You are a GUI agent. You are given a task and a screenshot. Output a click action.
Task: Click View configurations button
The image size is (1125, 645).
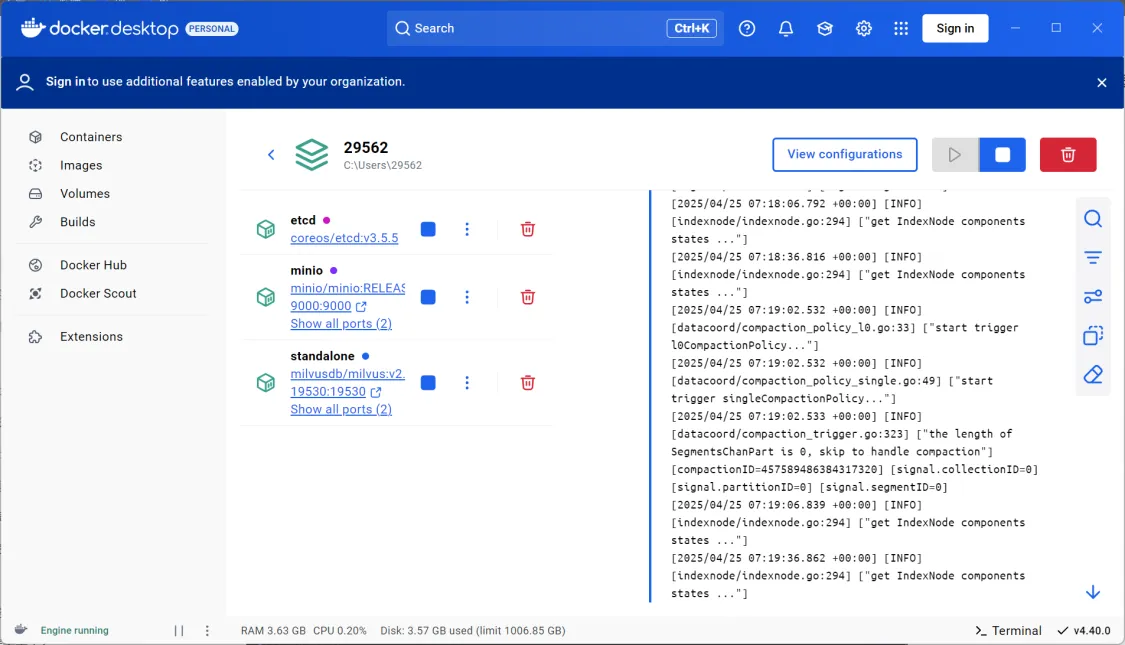pyautogui.click(x=844, y=154)
